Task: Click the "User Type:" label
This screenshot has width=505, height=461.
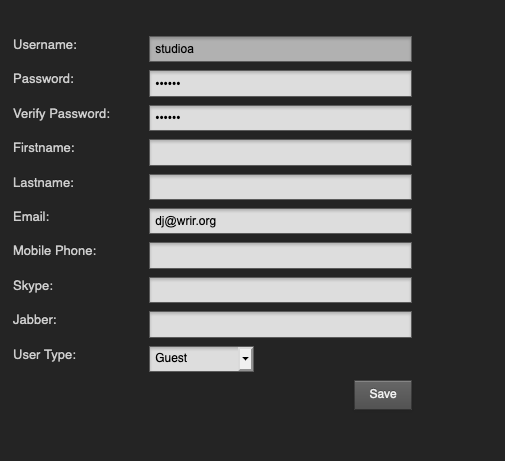Action: [44, 355]
